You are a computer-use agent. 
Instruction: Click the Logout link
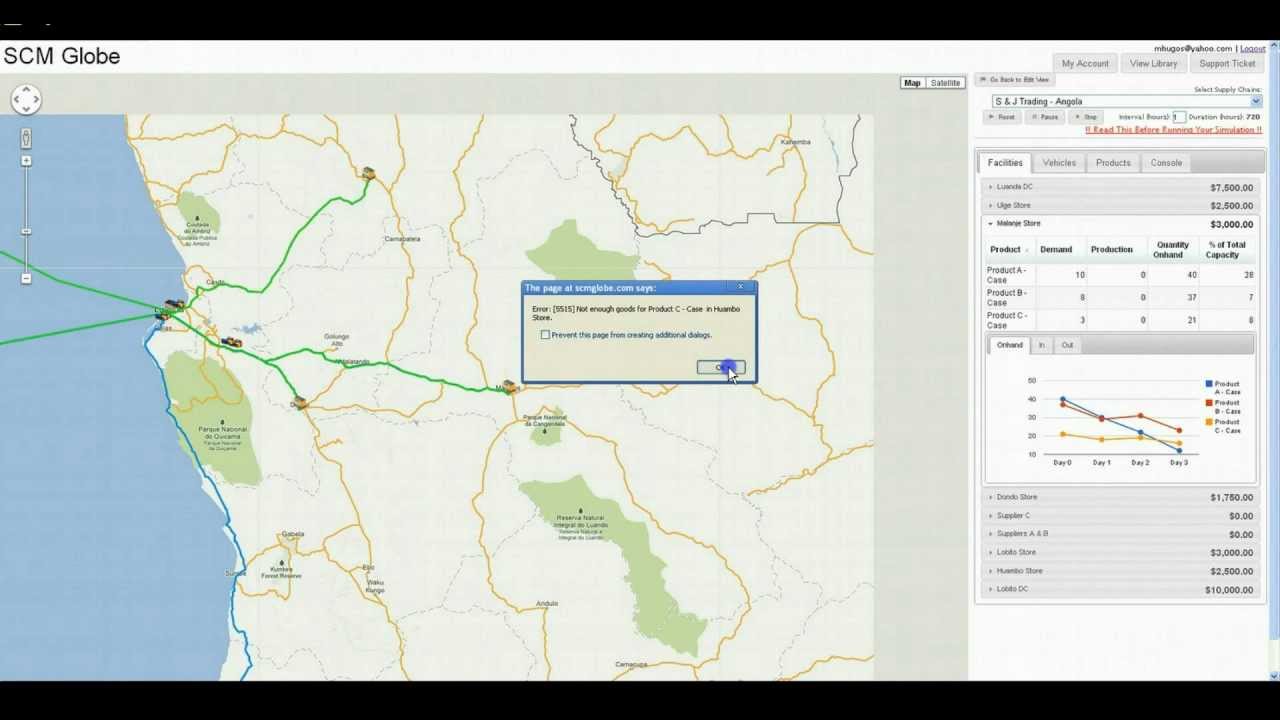pos(1253,48)
